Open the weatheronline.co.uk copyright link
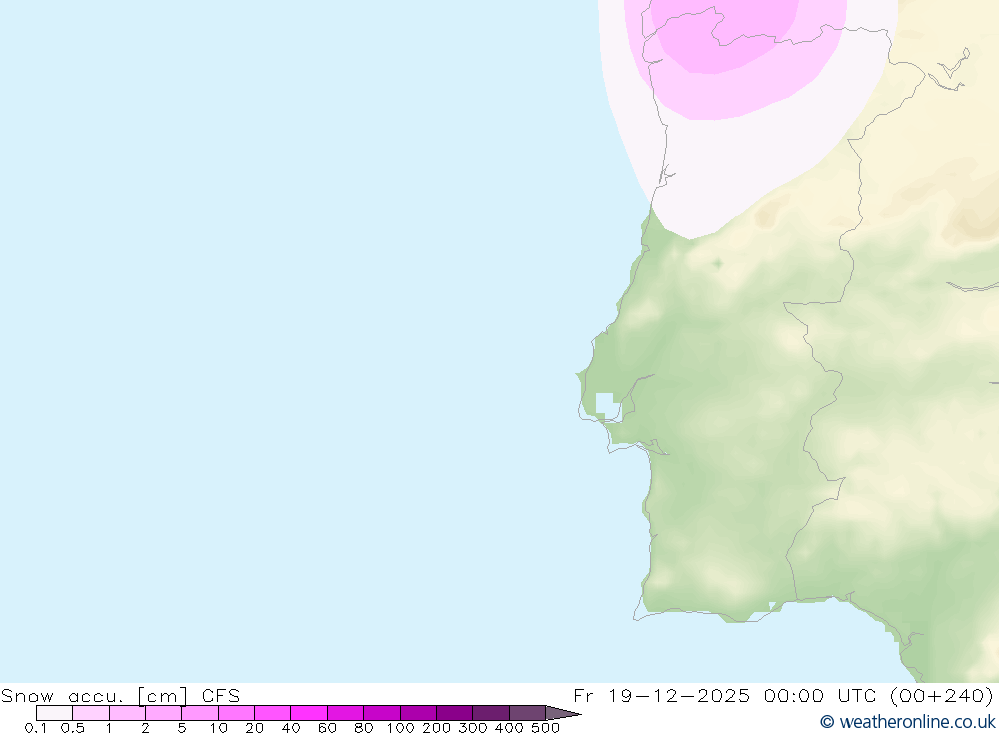Screen dimensions: 1000x733 click(908, 722)
